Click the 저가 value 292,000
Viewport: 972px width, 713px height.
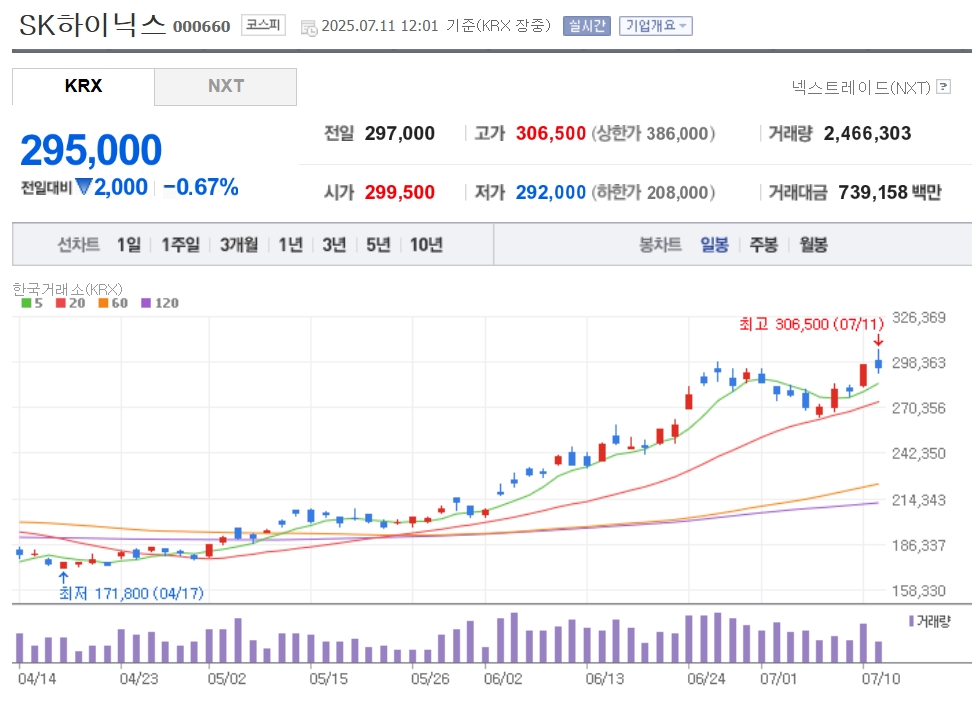(x=550, y=192)
